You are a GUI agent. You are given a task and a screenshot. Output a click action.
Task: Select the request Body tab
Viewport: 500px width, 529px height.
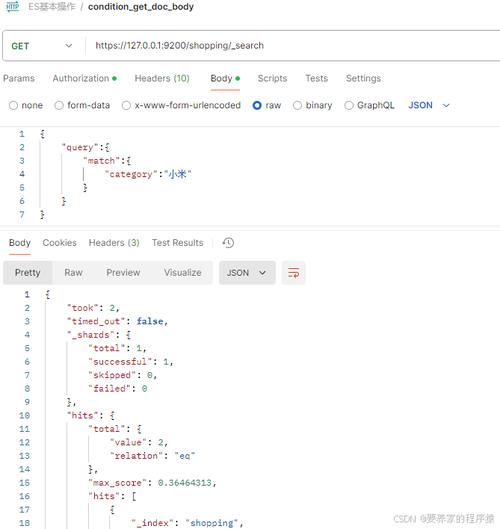(x=225, y=78)
